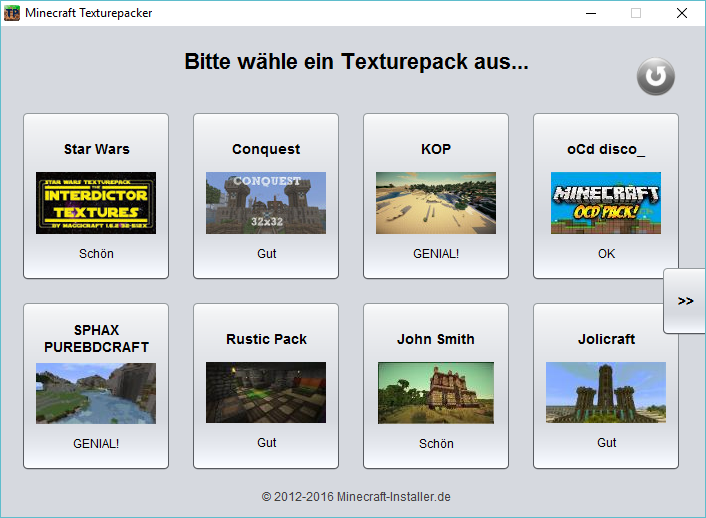This screenshot has height=518, width=706.
Task: Open the Star Wars Interdictor textures thumbnail
Action: tap(96, 203)
